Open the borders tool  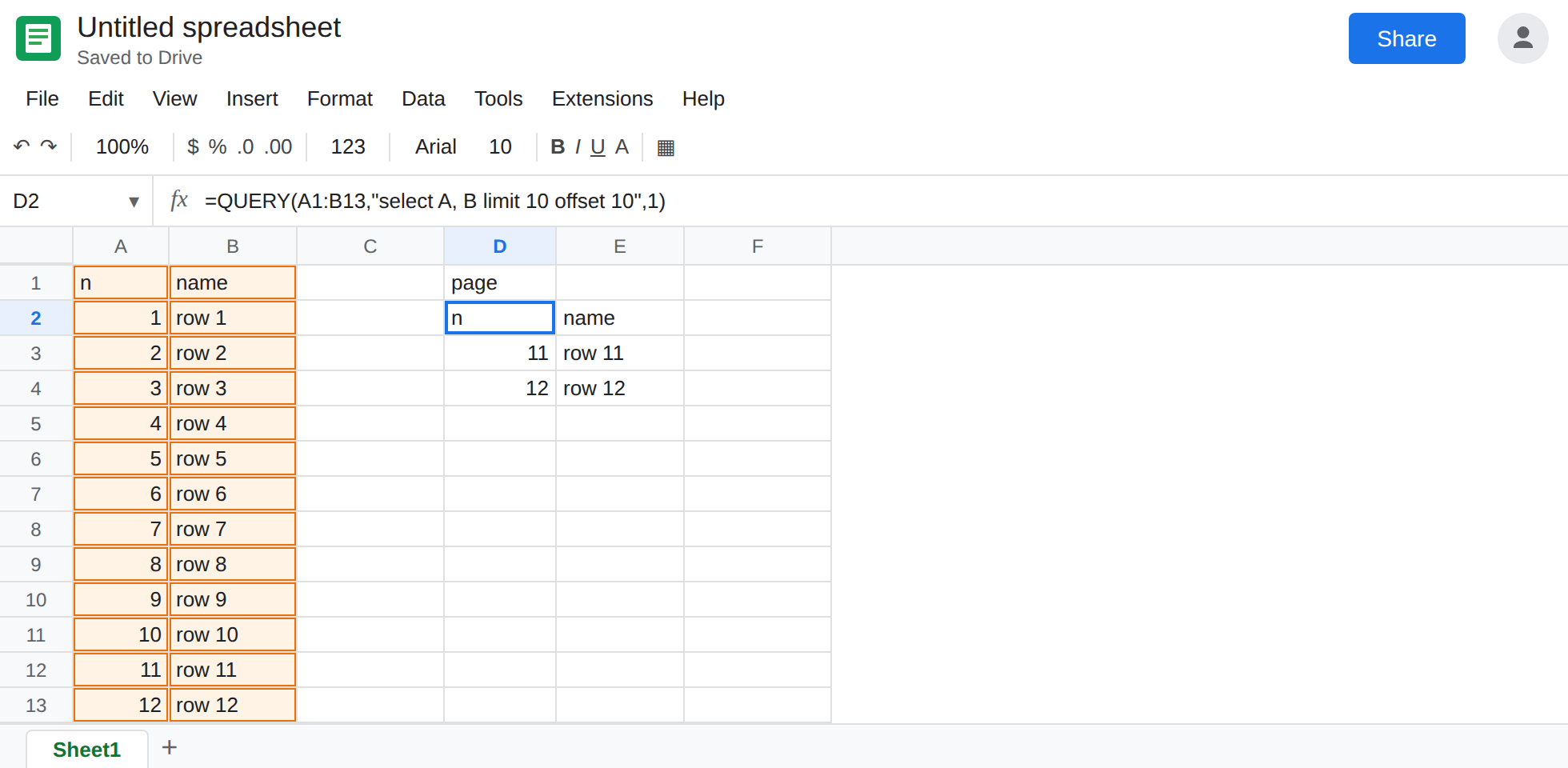coord(666,147)
